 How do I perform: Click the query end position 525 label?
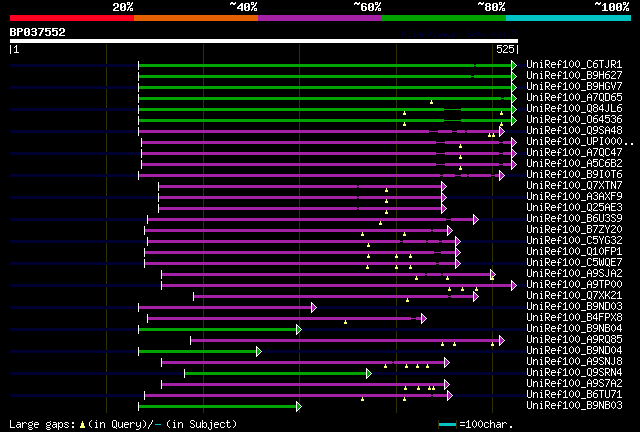coord(505,49)
